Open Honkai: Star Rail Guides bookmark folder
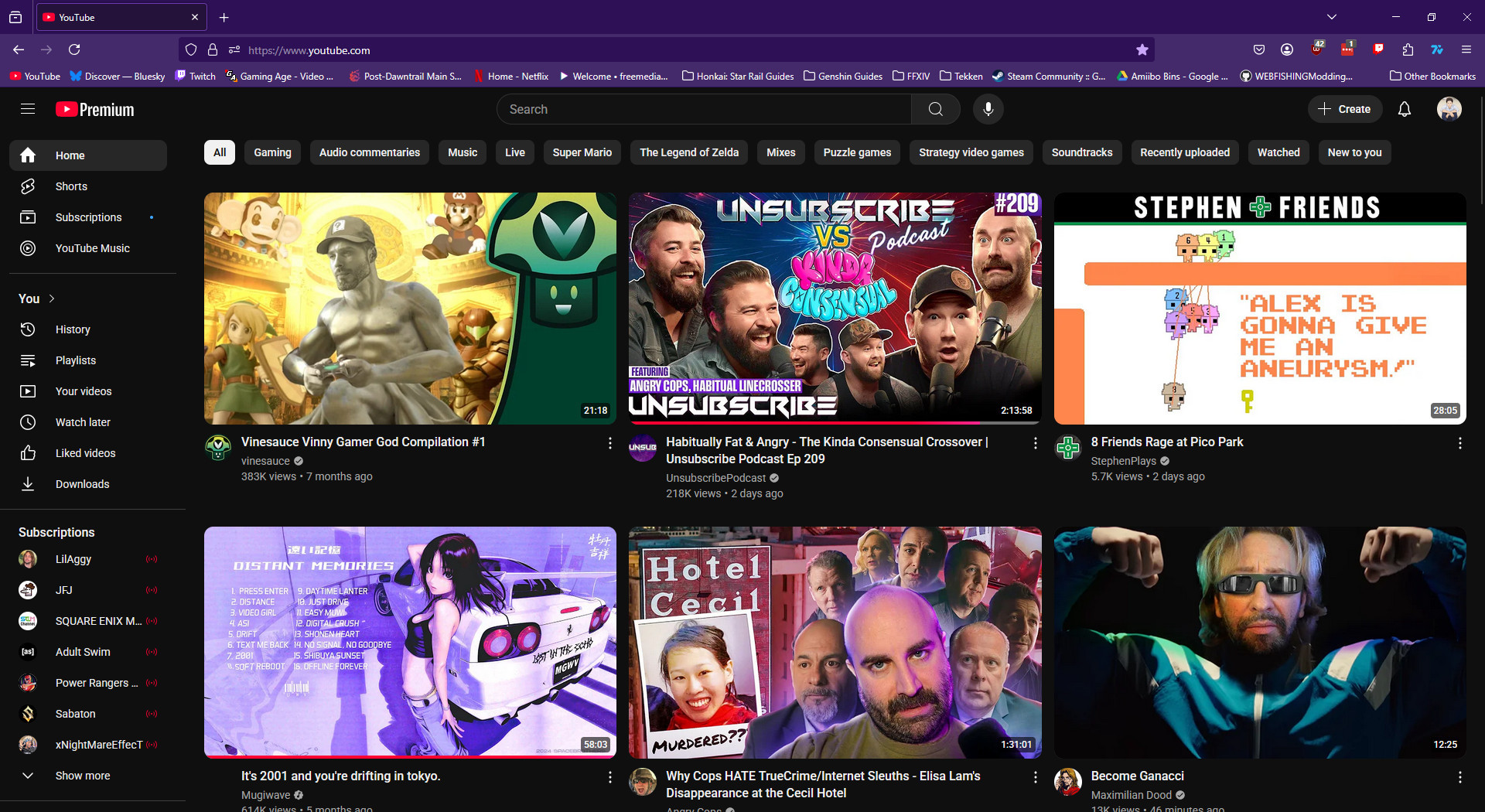Viewport: 1485px width, 812px height. click(738, 76)
